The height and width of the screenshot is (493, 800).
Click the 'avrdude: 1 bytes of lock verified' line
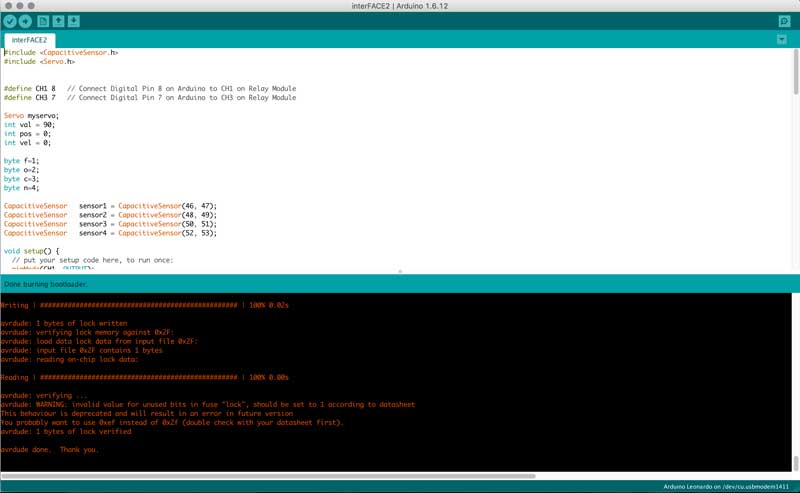(x=66, y=432)
